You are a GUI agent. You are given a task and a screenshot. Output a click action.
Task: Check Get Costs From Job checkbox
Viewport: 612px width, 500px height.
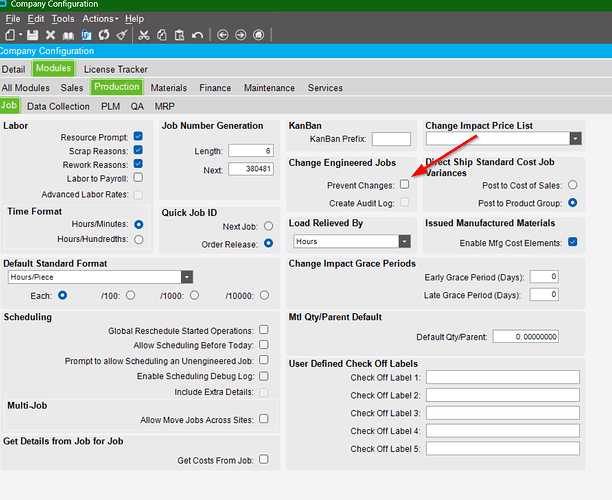[264, 459]
